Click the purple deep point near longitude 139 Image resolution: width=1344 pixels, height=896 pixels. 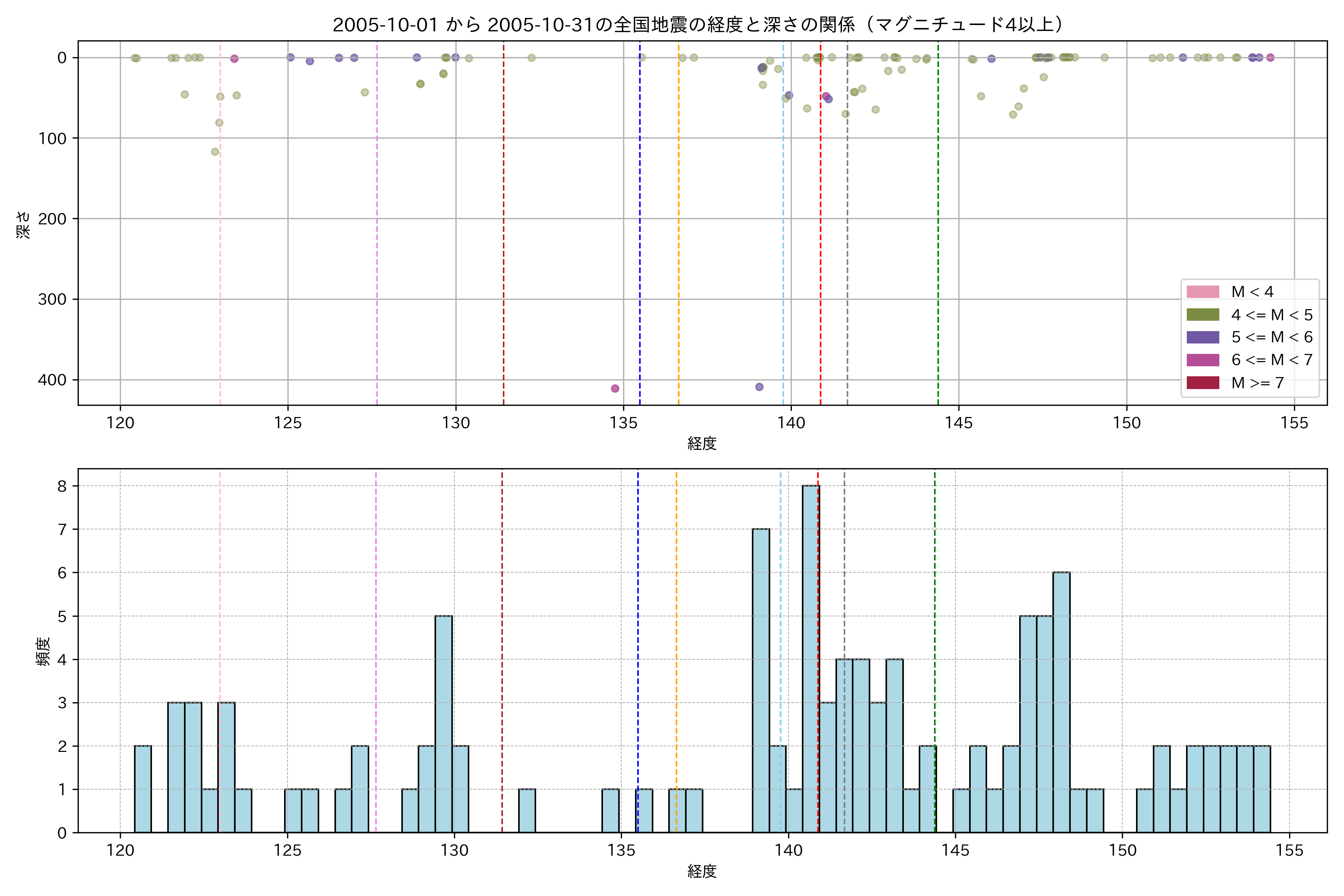click(759, 387)
